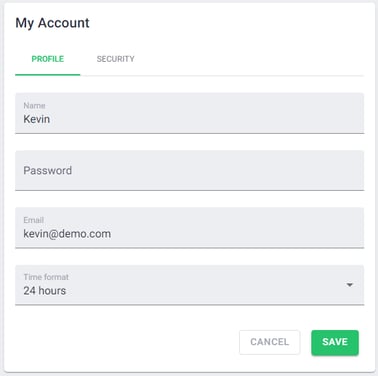Click the green underline beneath Profile tab
The width and height of the screenshot is (378, 376).
click(48, 75)
